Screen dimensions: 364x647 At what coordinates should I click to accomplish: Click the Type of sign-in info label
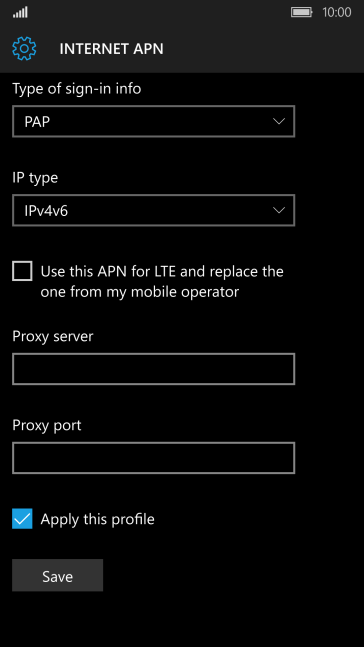77,89
